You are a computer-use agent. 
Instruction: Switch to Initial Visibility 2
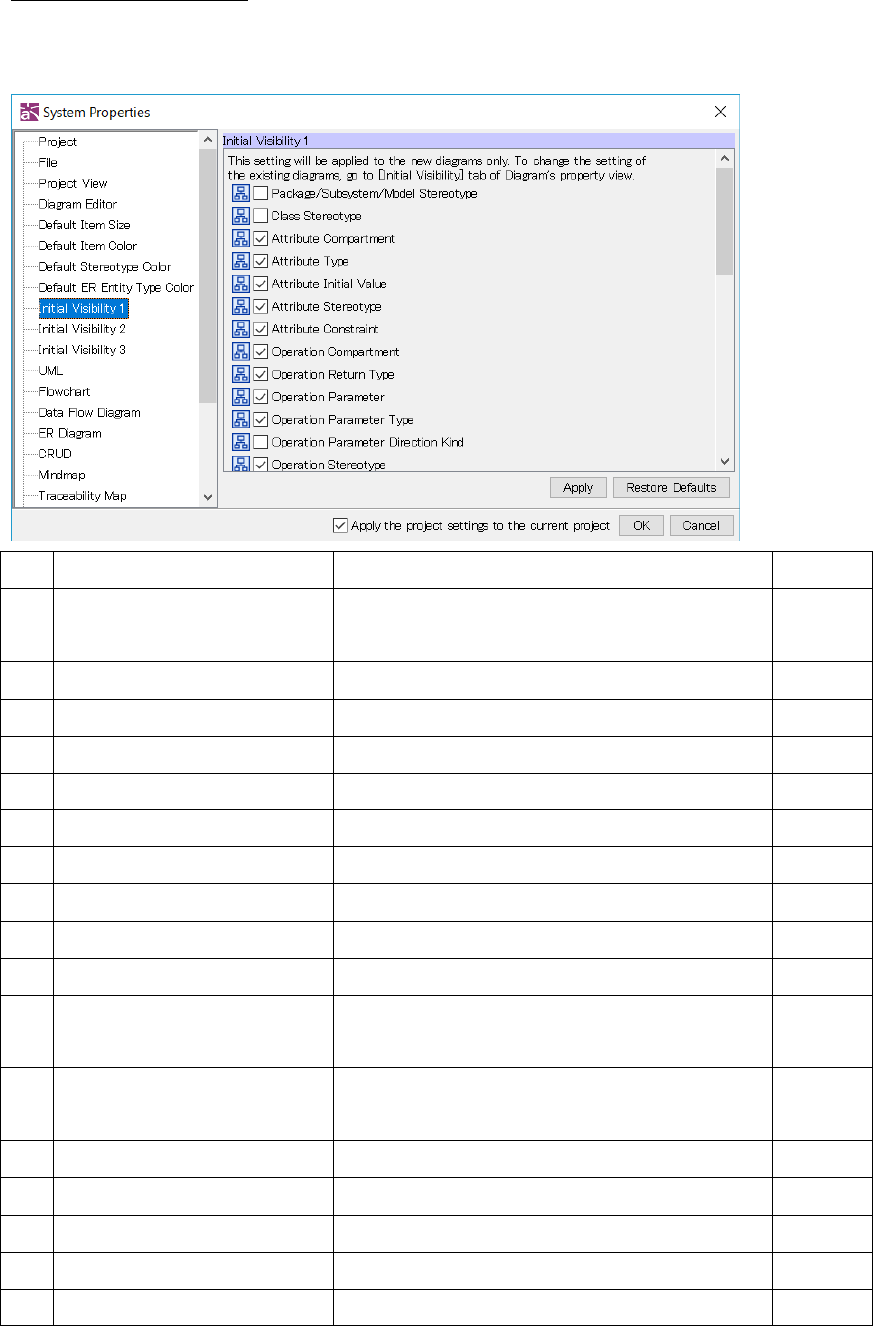click(x=82, y=329)
